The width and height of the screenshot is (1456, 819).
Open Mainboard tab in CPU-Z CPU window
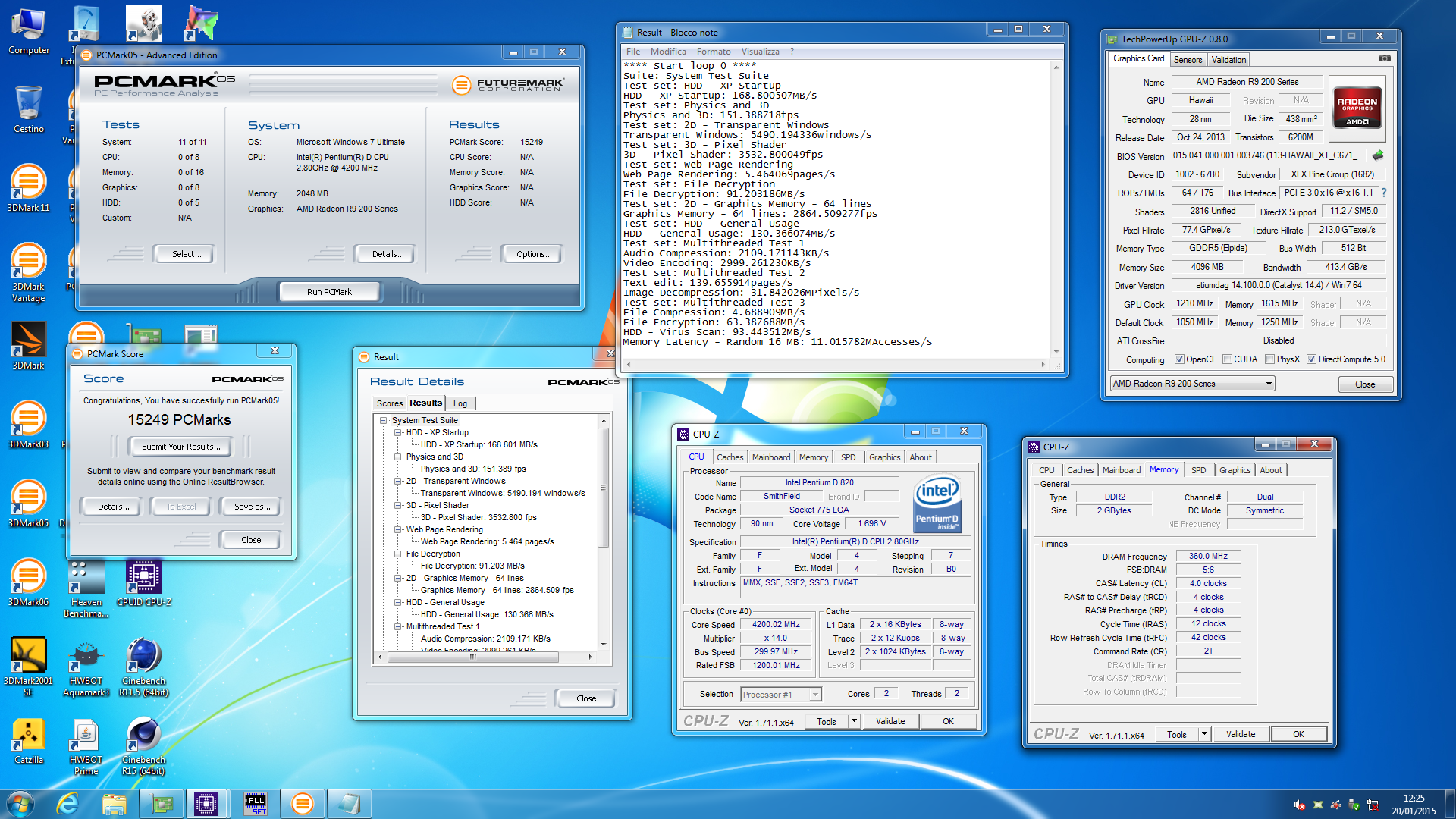770,457
